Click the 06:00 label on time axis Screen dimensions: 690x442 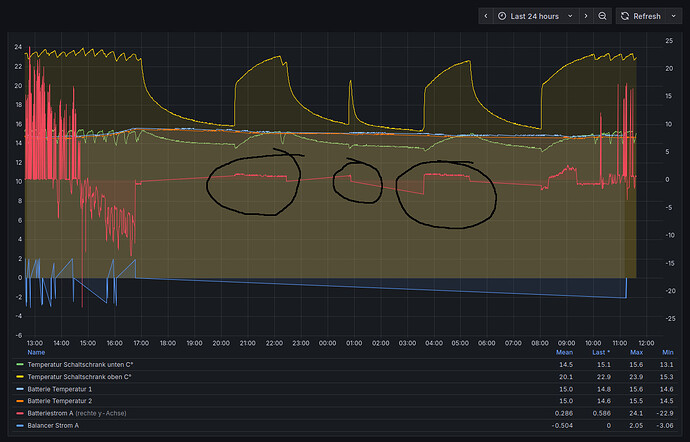coord(487,343)
